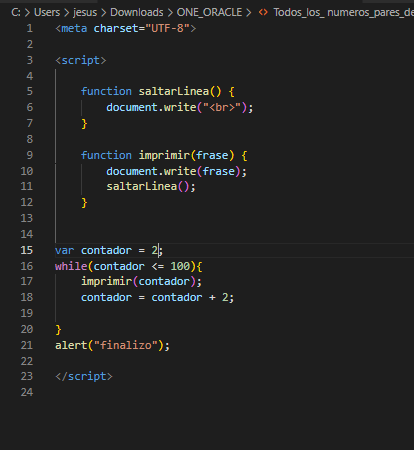Screen dimensions: 414x450
Task: Click the imprimir function declaration name
Action: coord(164,155)
